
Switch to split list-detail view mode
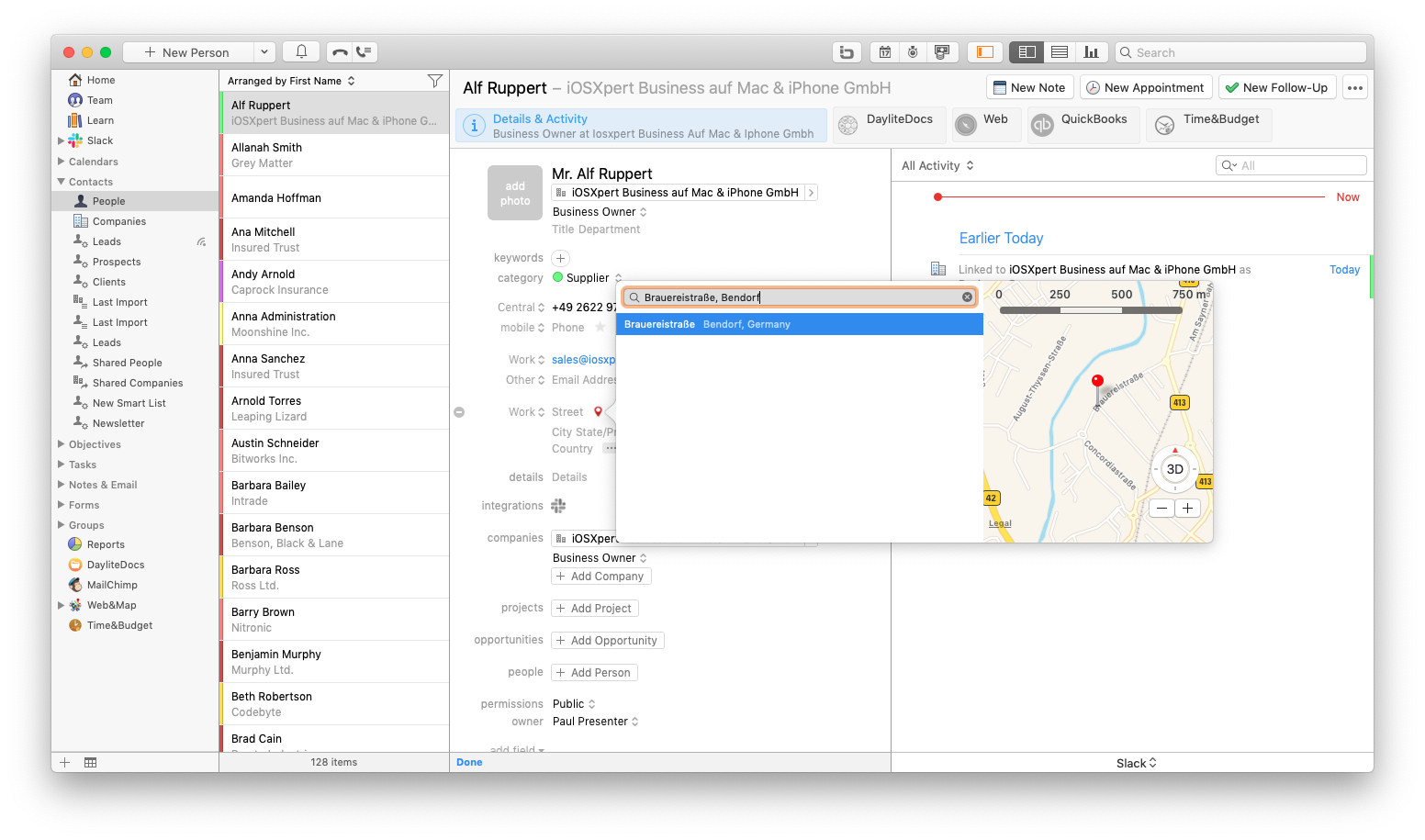coord(1027,52)
